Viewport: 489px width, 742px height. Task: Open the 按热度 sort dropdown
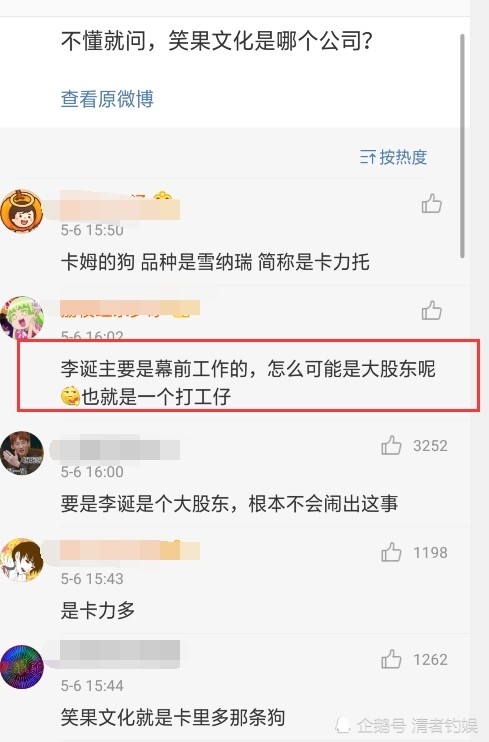(x=393, y=157)
